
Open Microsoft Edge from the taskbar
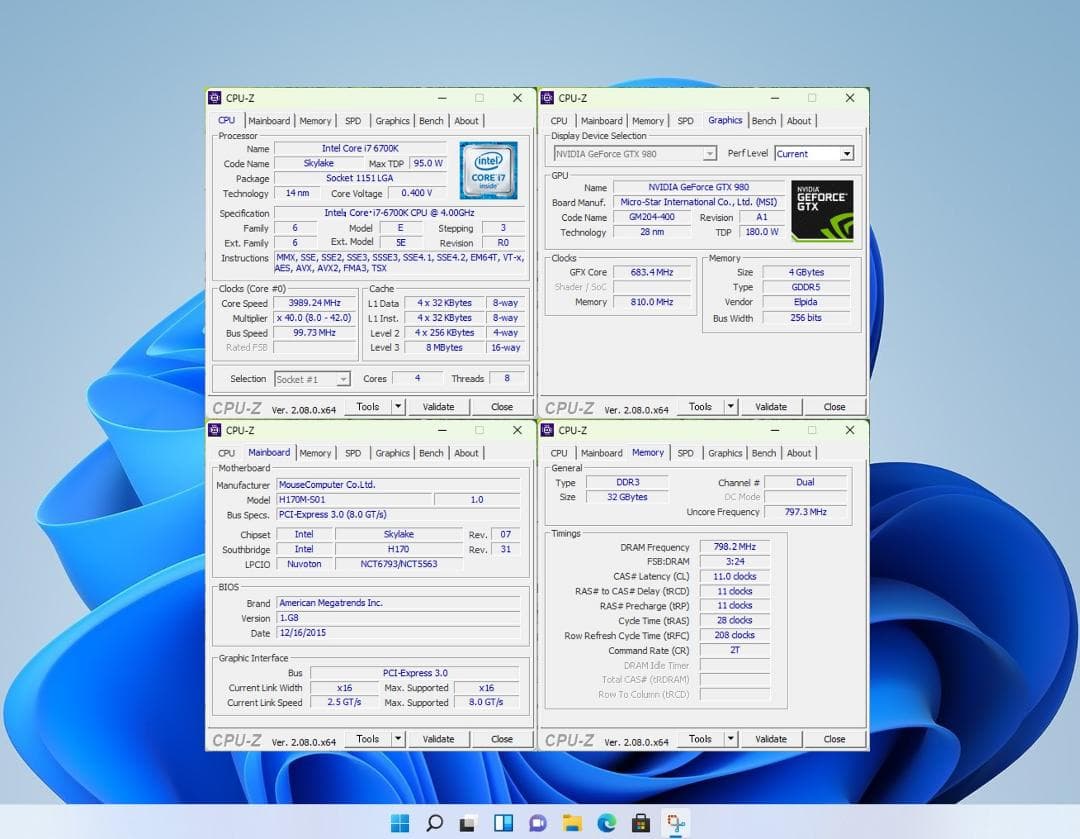point(605,822)
